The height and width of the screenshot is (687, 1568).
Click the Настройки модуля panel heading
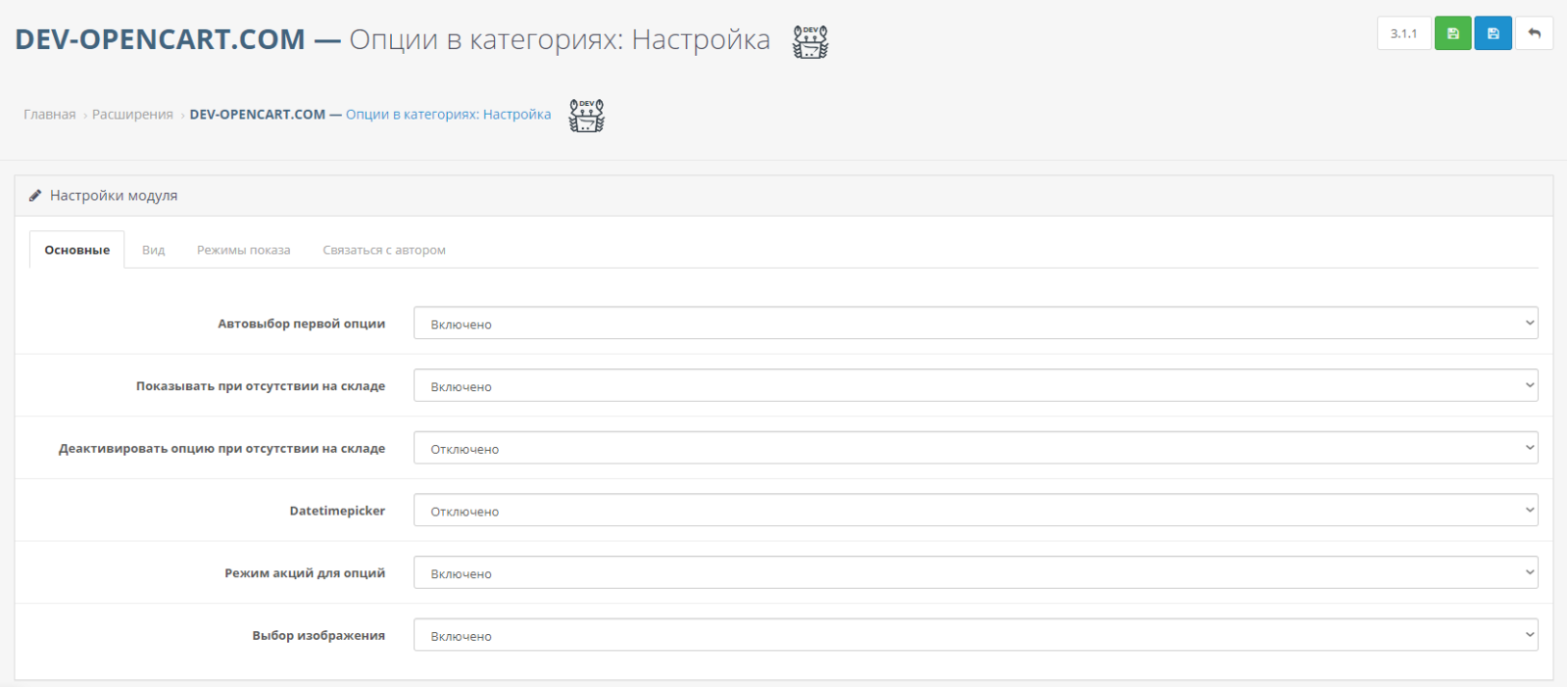tap(114, 196)
